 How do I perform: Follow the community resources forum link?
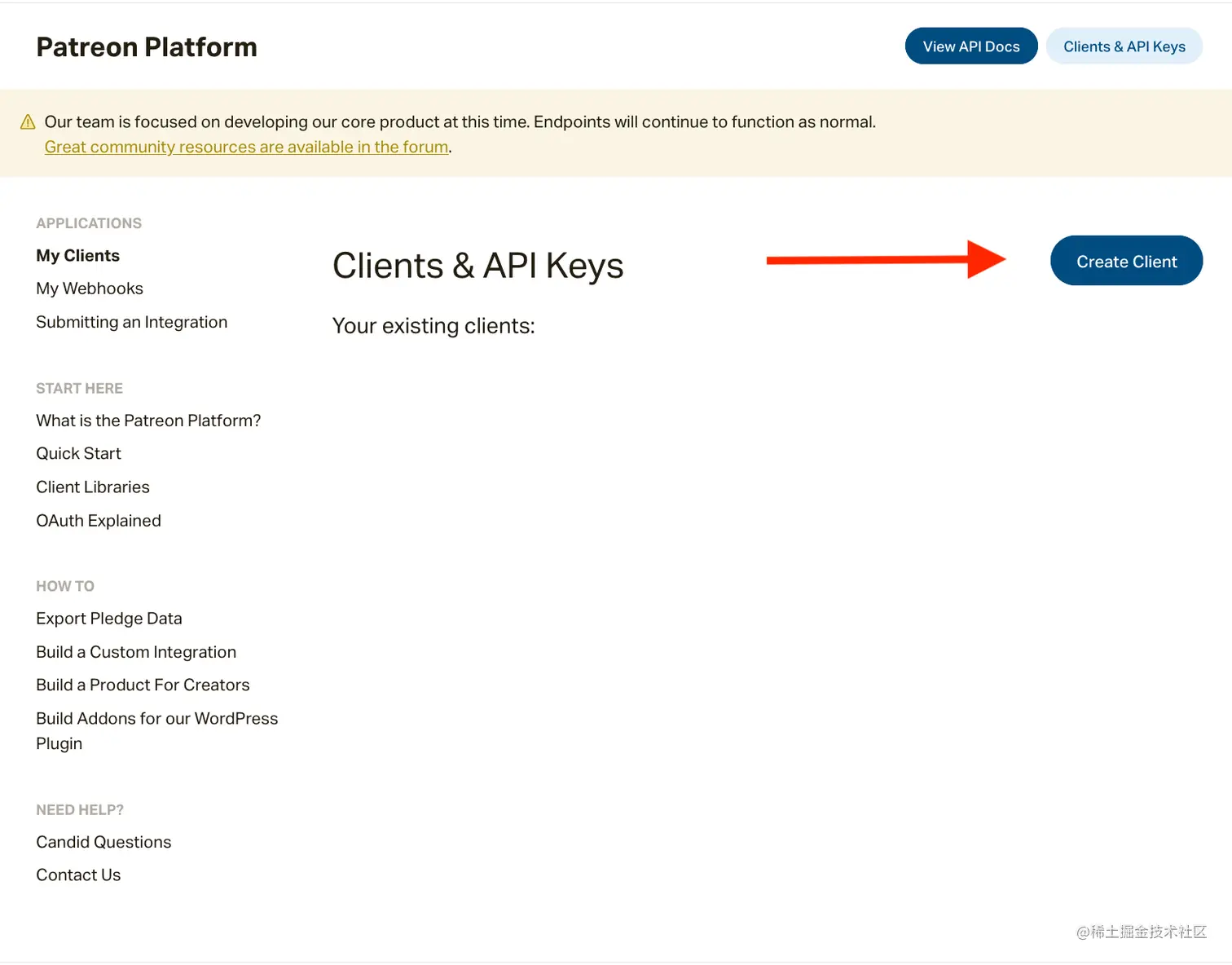(246, 148)
